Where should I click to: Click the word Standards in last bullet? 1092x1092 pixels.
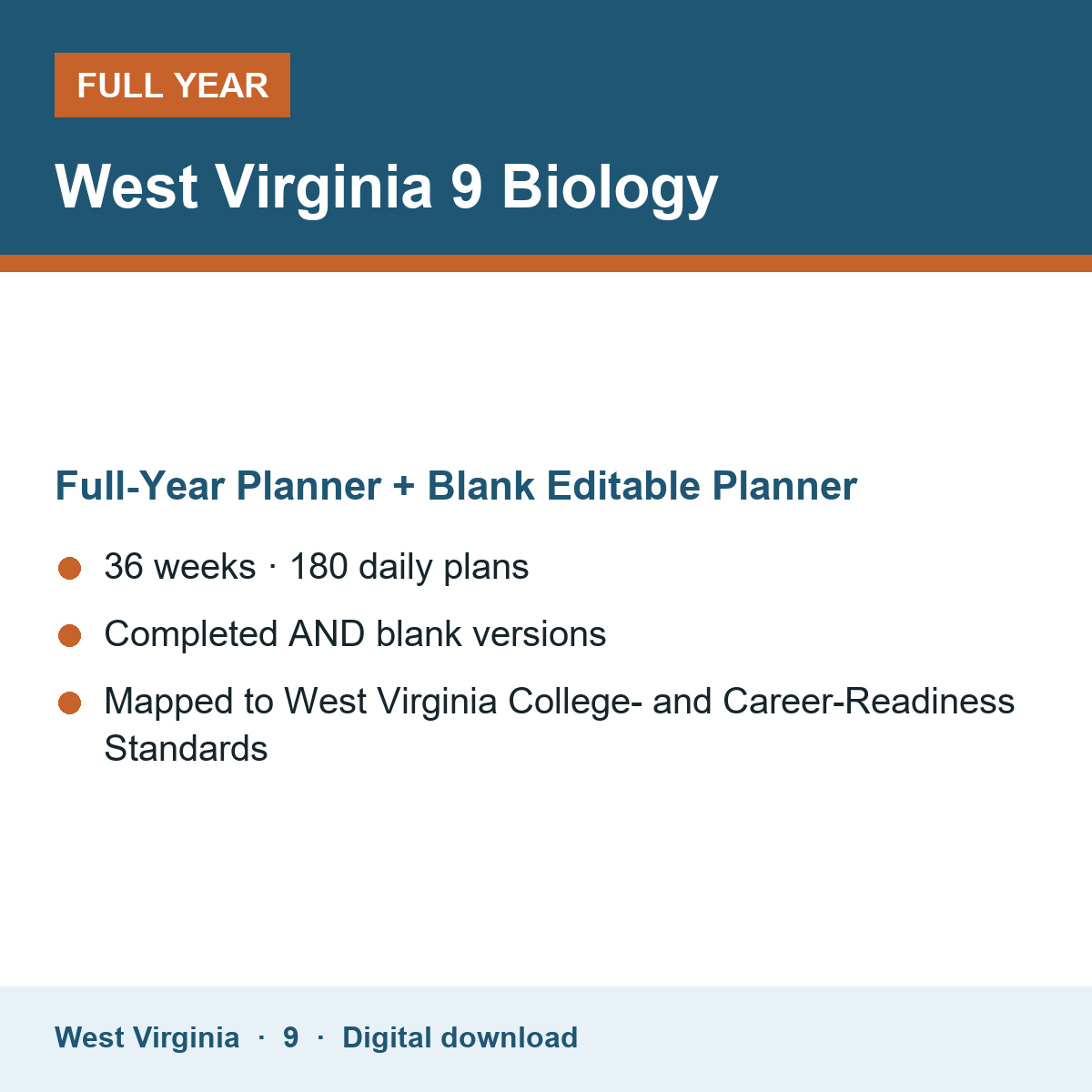click(x=186, y=749)
